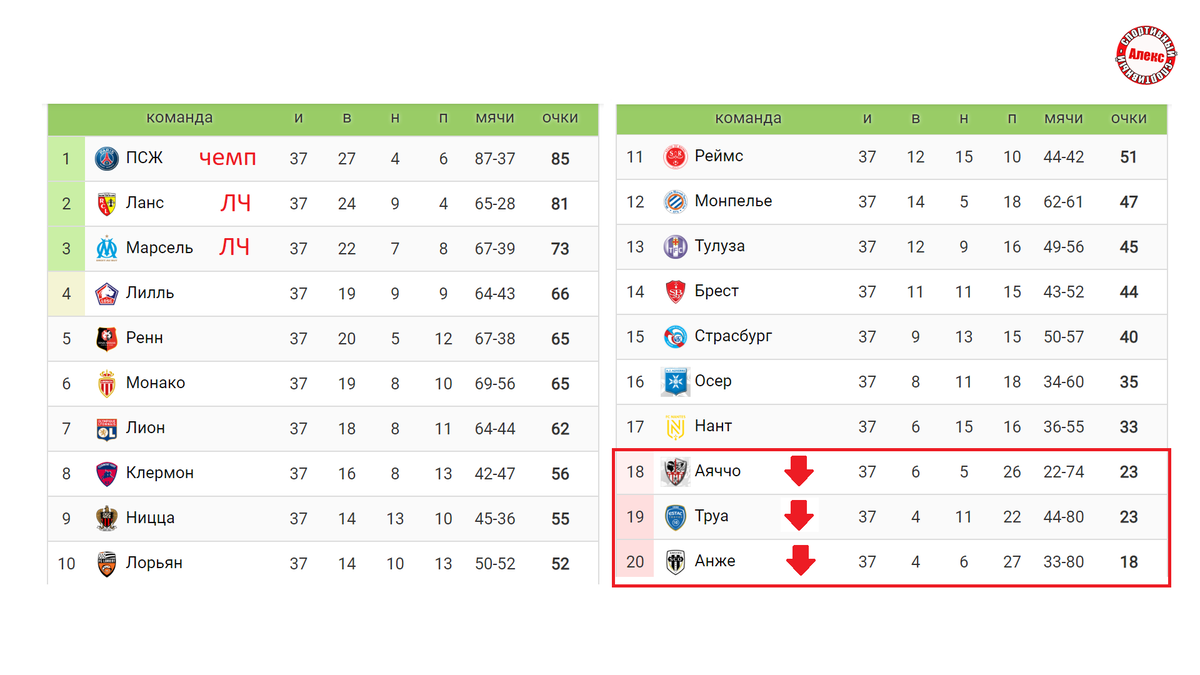Click the Strasbourg team logo

[x=675, y=336]
